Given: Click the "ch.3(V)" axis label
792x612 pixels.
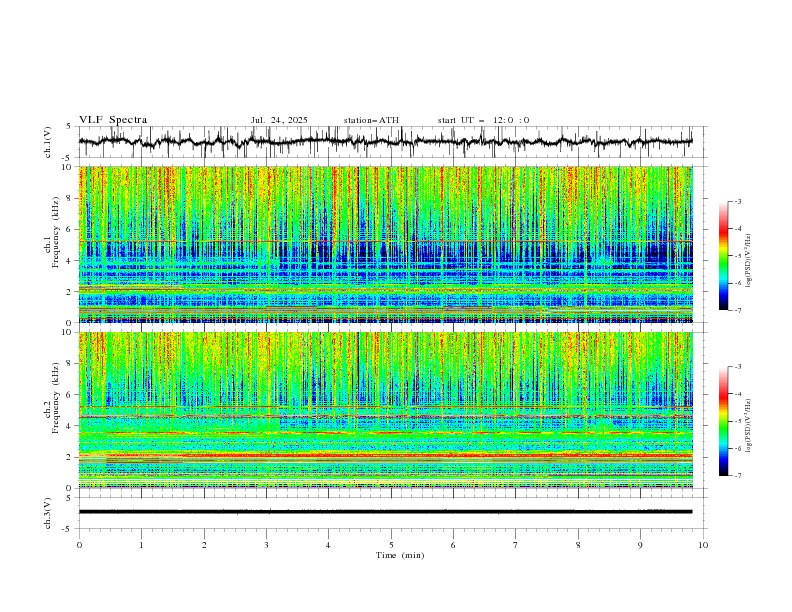Looking at the screenshot, I should (x=48, y=513).
